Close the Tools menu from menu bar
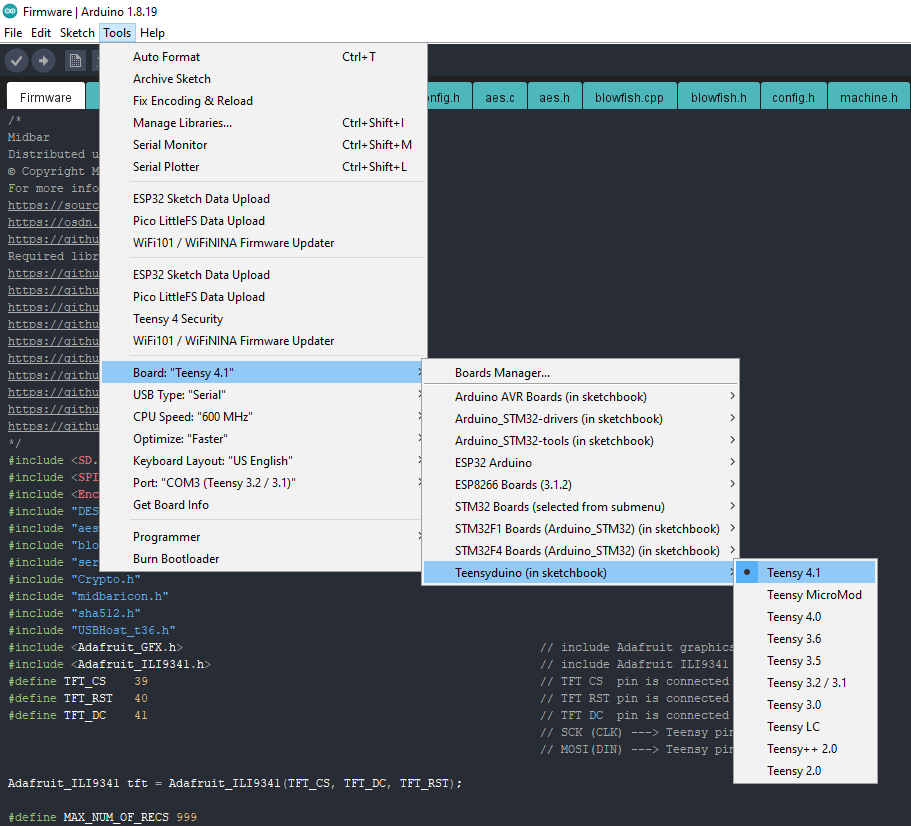Viewport: 911px width, 826px height. click(117, 33)
